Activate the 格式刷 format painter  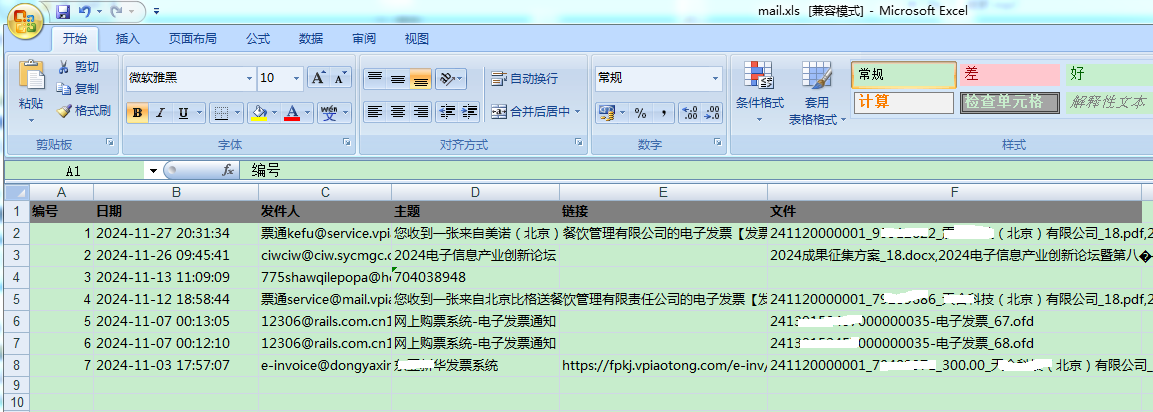point(83,111)
